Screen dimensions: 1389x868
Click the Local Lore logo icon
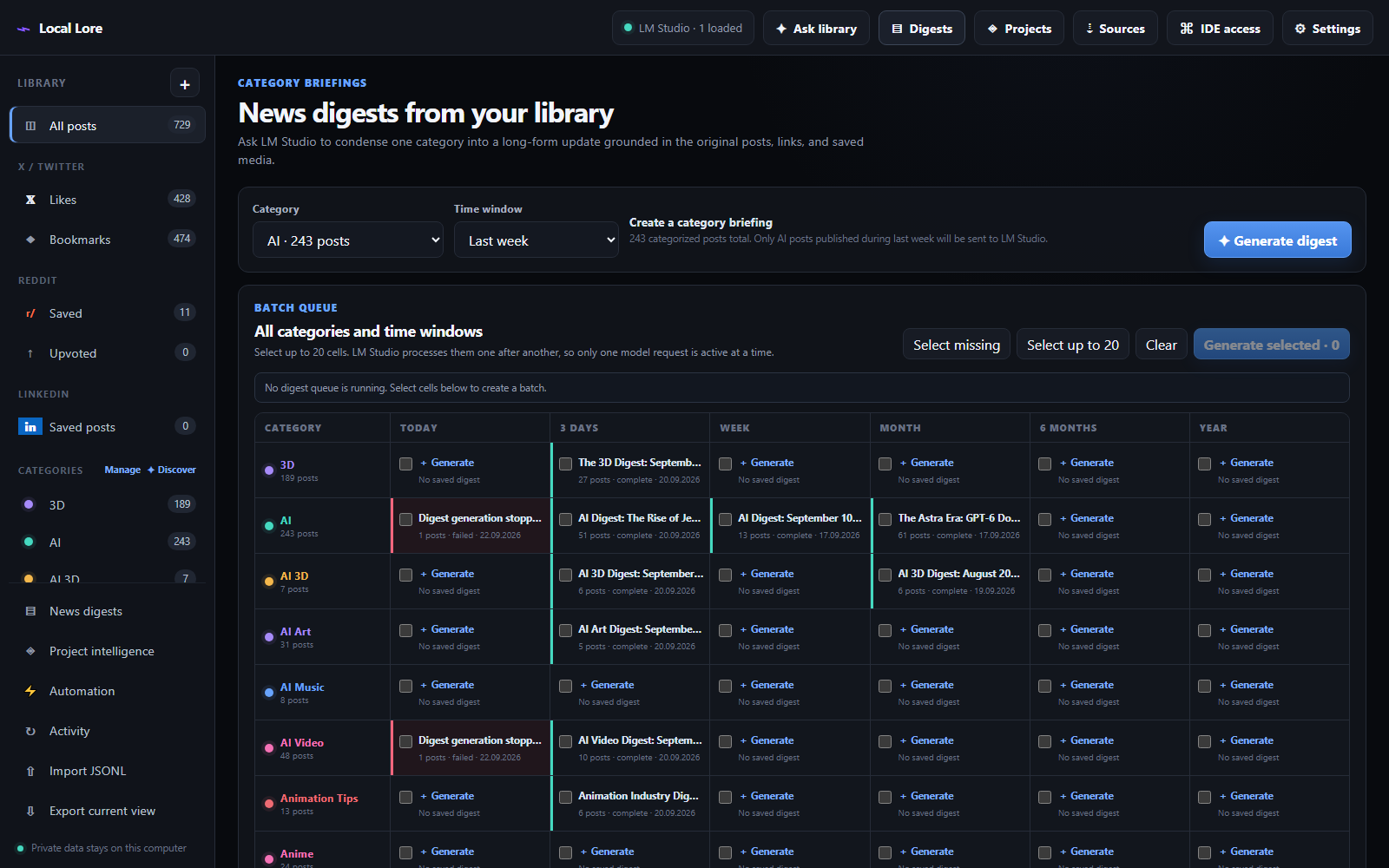tap(23, 29)
